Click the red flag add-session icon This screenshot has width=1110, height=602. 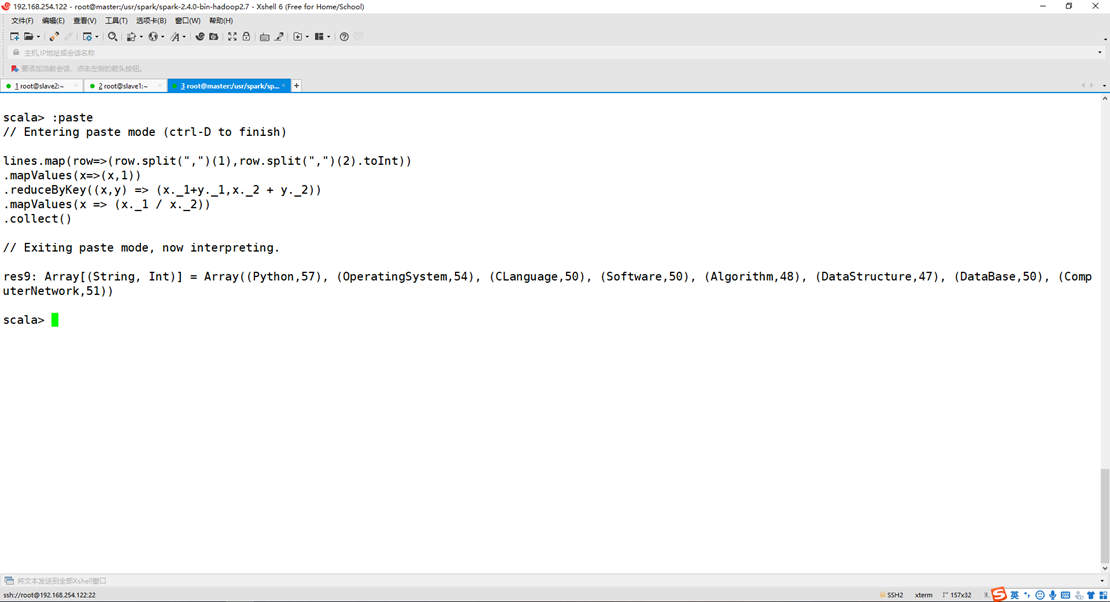[x=14, y=69]
